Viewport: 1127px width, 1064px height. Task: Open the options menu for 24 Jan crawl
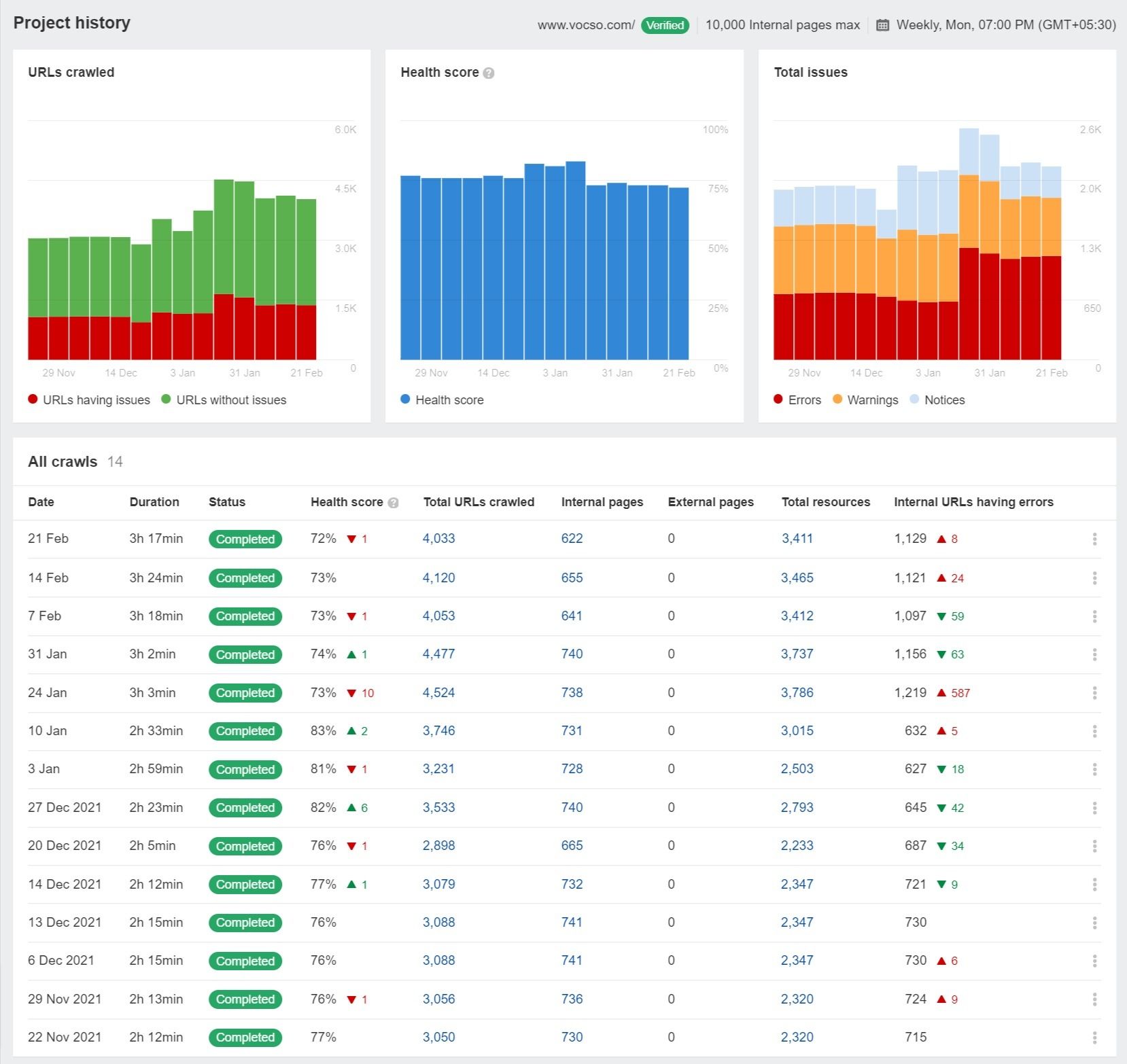(x=1094, y=692)
